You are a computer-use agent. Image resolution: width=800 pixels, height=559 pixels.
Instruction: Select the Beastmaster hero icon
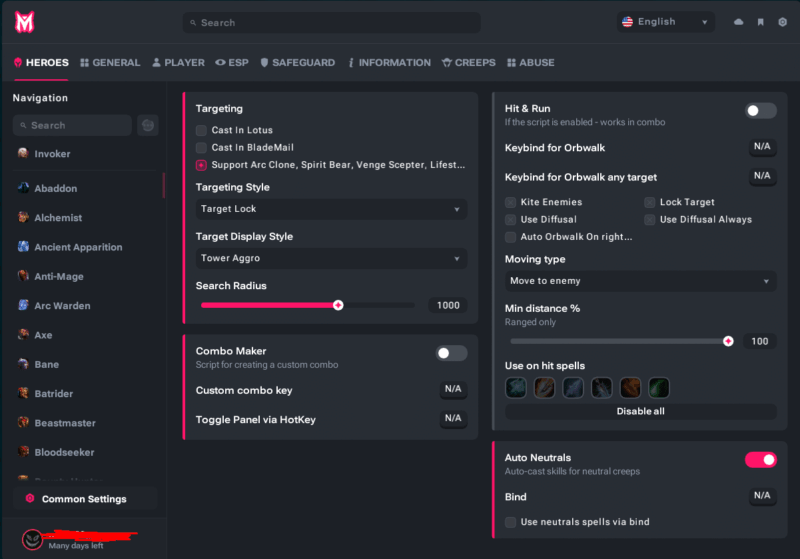click(23, 422)
